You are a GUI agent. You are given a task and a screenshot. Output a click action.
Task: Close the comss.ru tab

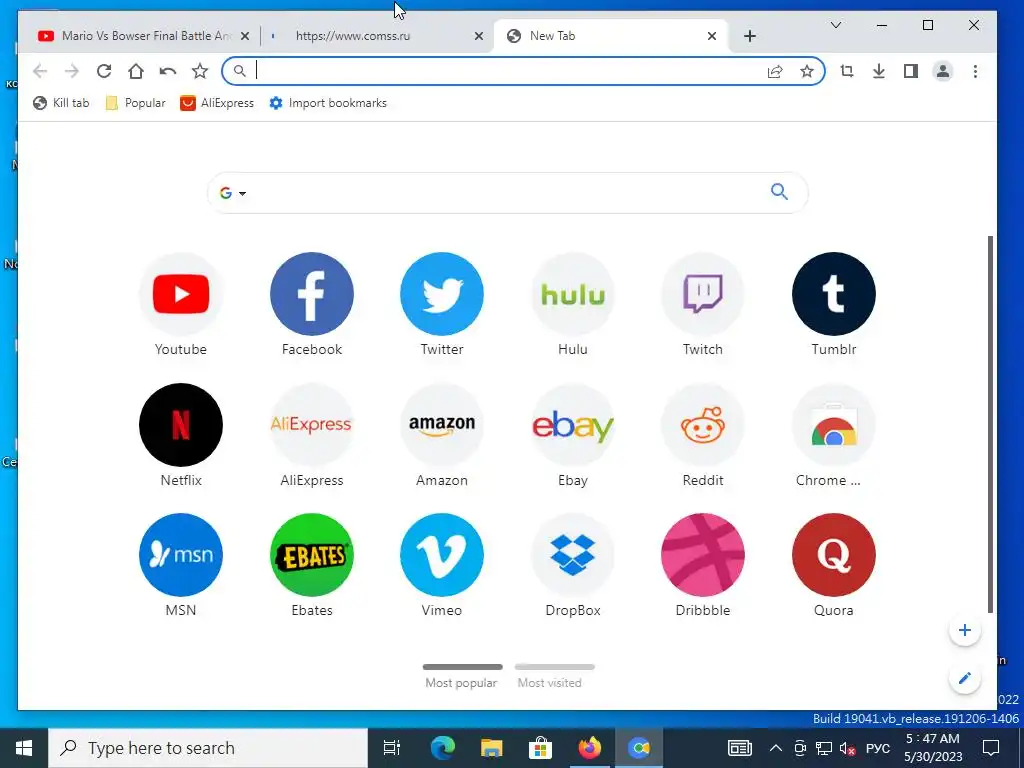click(x=479, y=36)
